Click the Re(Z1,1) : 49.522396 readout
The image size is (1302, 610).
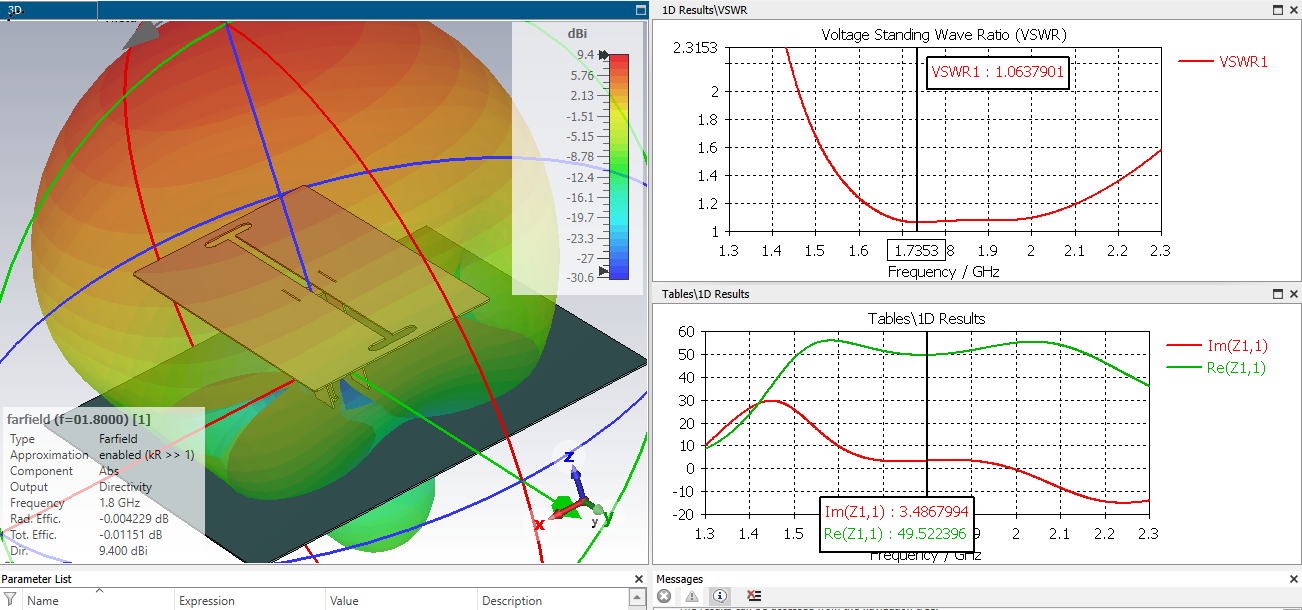(895, 534)
